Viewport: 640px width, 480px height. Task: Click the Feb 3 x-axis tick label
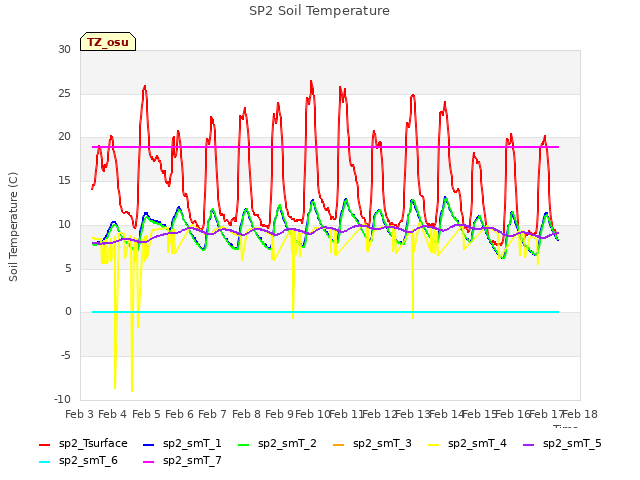pos(80,414)
